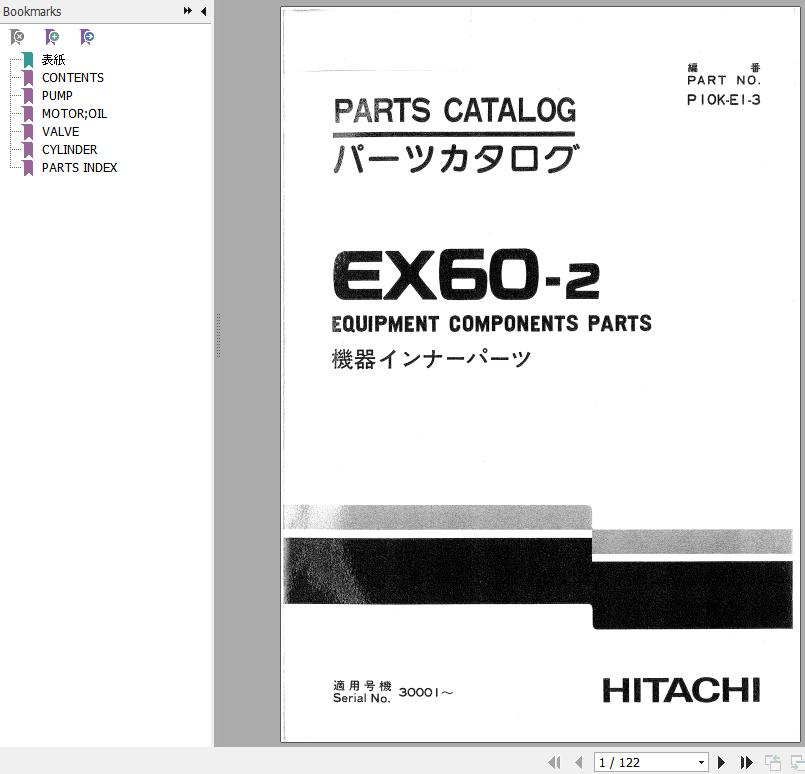Click the add new bookmark icon
805x774 pixels.
point(52,37)
